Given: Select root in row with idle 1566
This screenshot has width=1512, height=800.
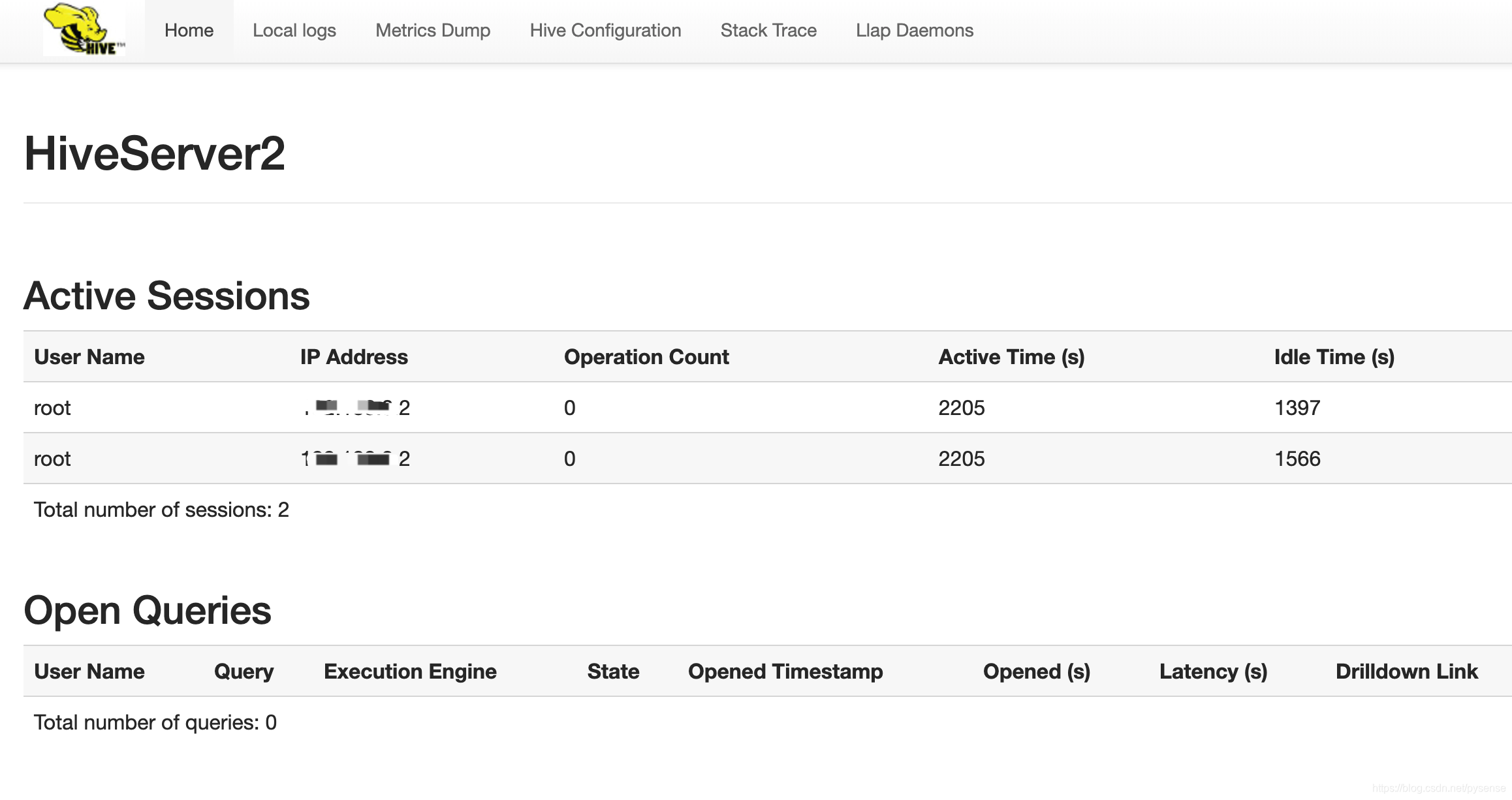Looking at the screenshot, I should [52, 459].
